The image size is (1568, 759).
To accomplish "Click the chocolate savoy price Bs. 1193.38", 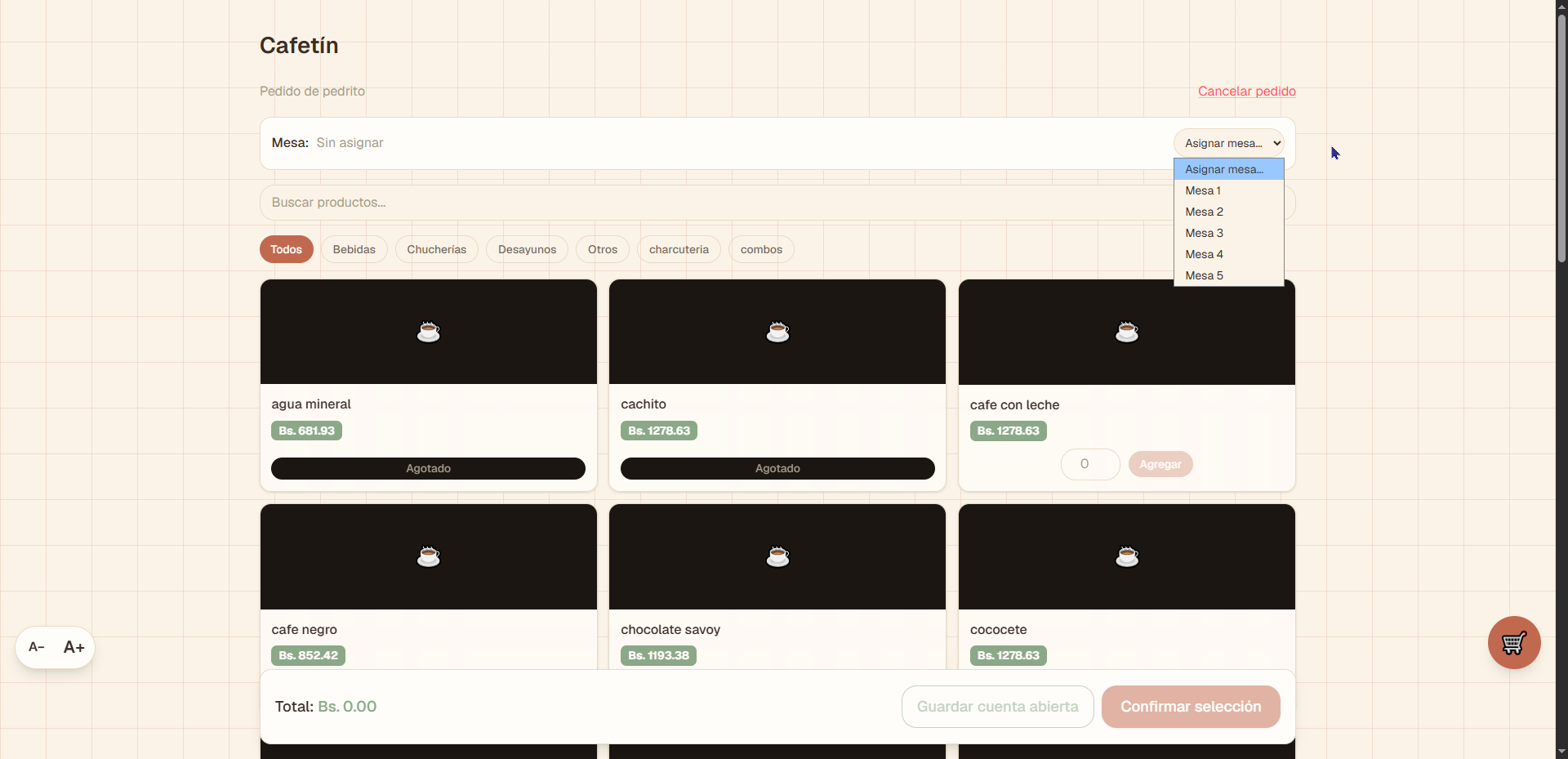I will (659, 655).
